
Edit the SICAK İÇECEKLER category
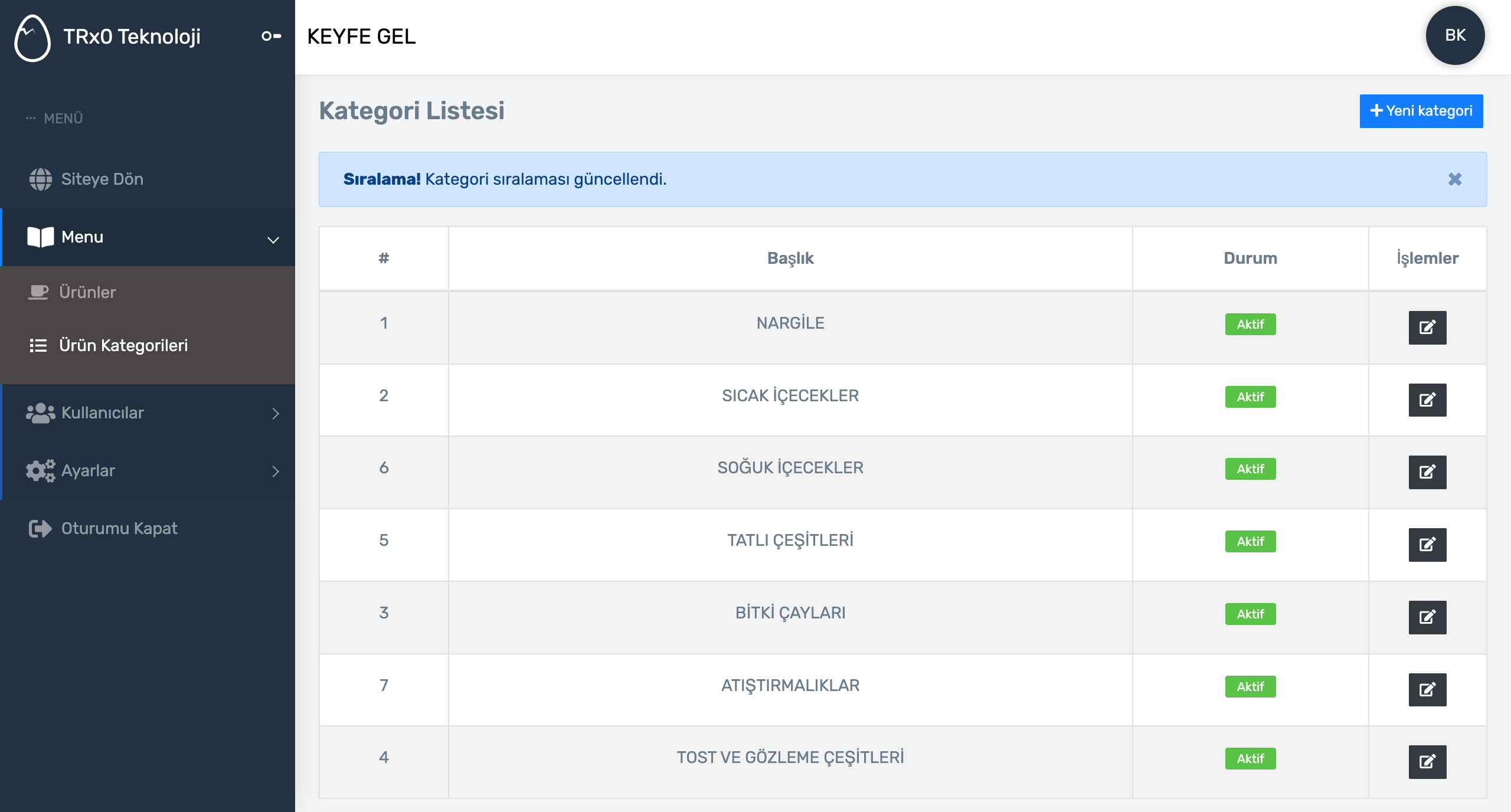click(x=1427, y=400)
